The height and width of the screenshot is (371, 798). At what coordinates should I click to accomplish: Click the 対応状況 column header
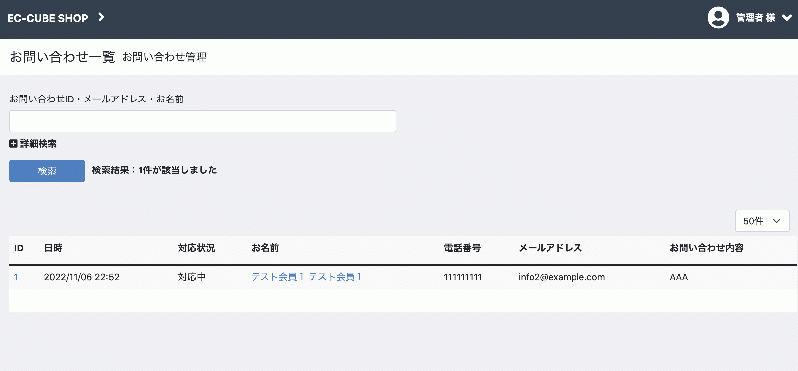tap(196, 248)
